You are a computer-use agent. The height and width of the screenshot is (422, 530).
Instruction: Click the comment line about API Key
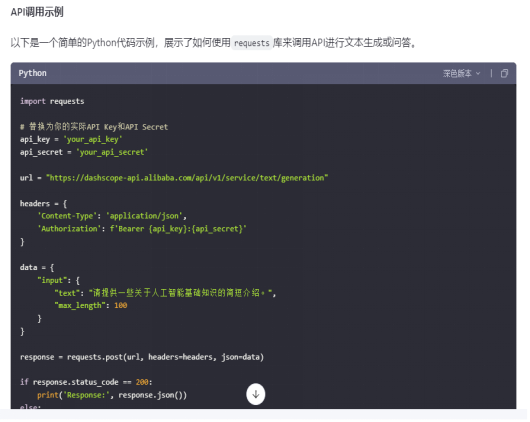(x=94, y=127)
